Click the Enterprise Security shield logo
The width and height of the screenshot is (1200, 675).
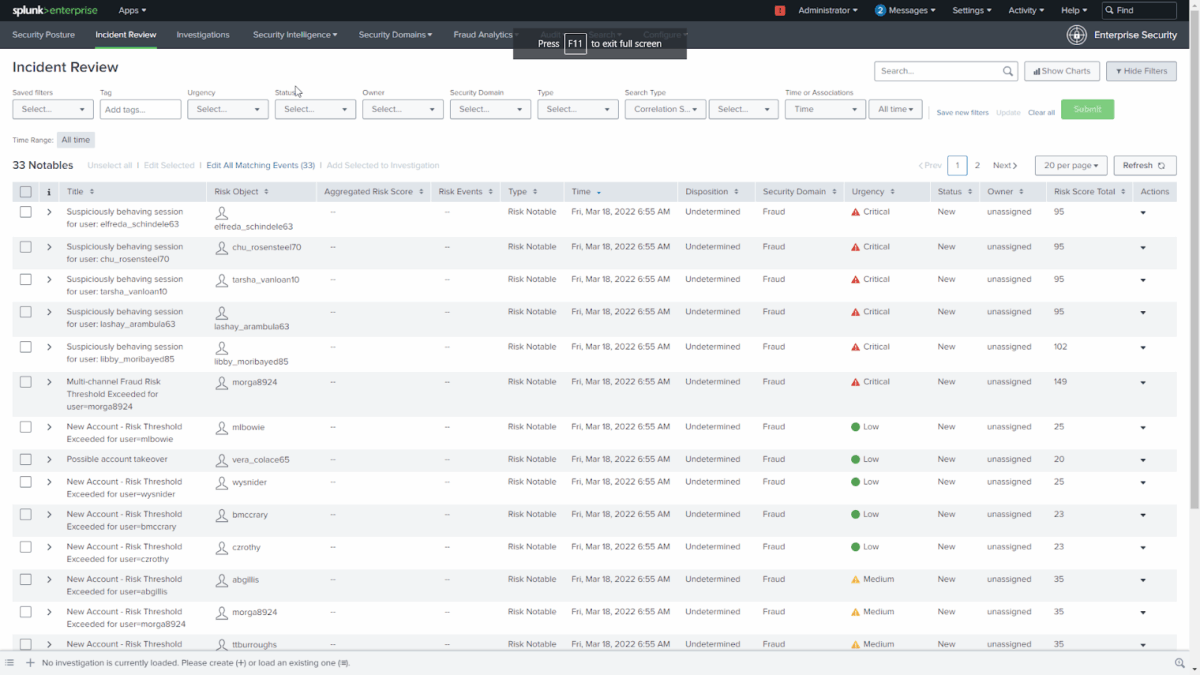pos(1076,35)
